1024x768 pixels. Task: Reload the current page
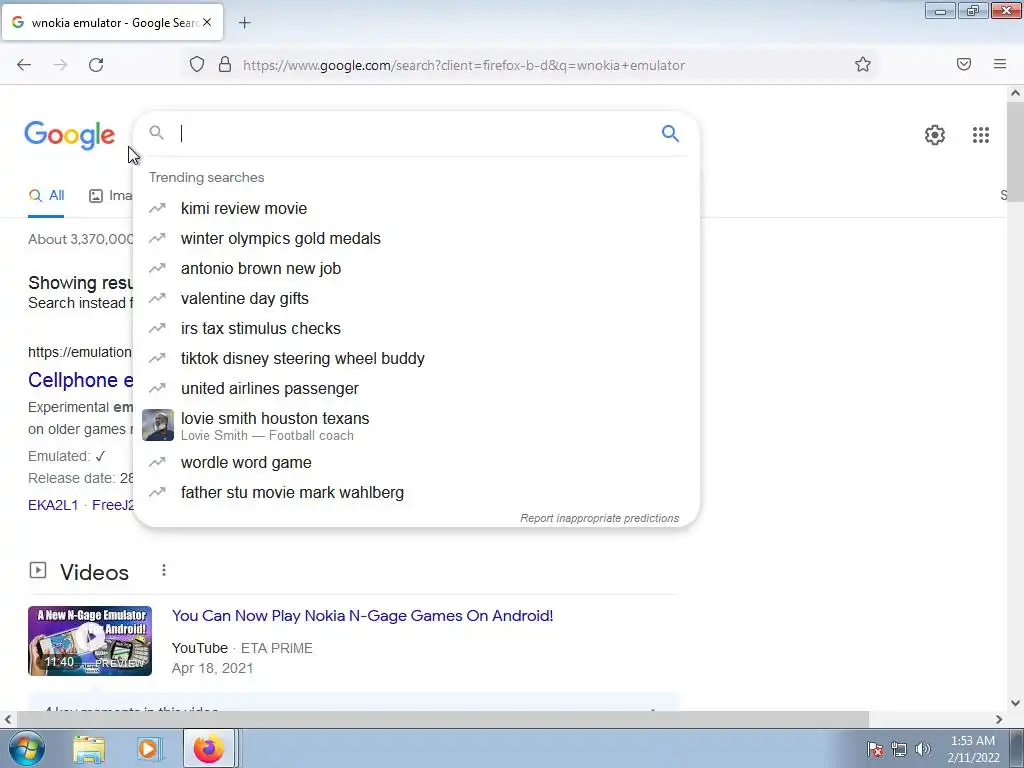tap(96, 65)
